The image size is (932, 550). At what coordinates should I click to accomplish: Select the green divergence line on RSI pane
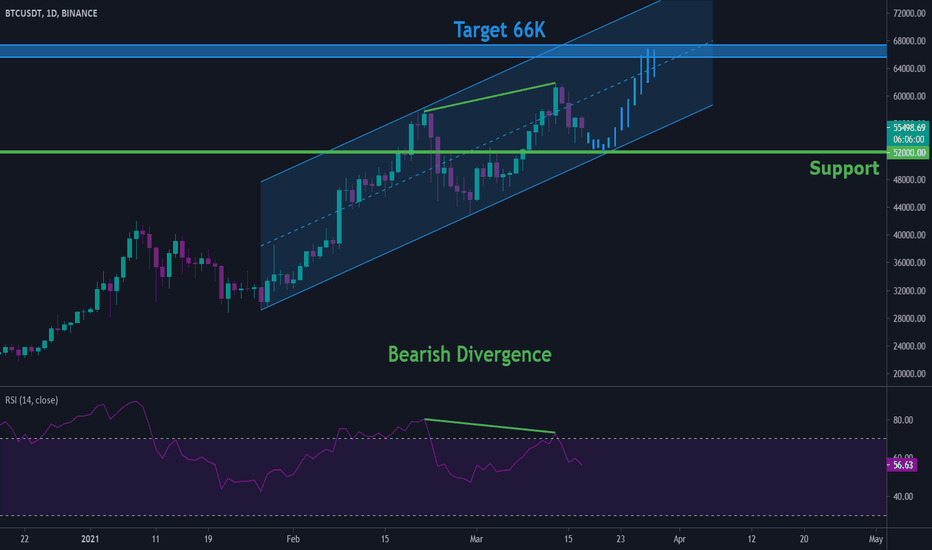click(x=490, y=426)
